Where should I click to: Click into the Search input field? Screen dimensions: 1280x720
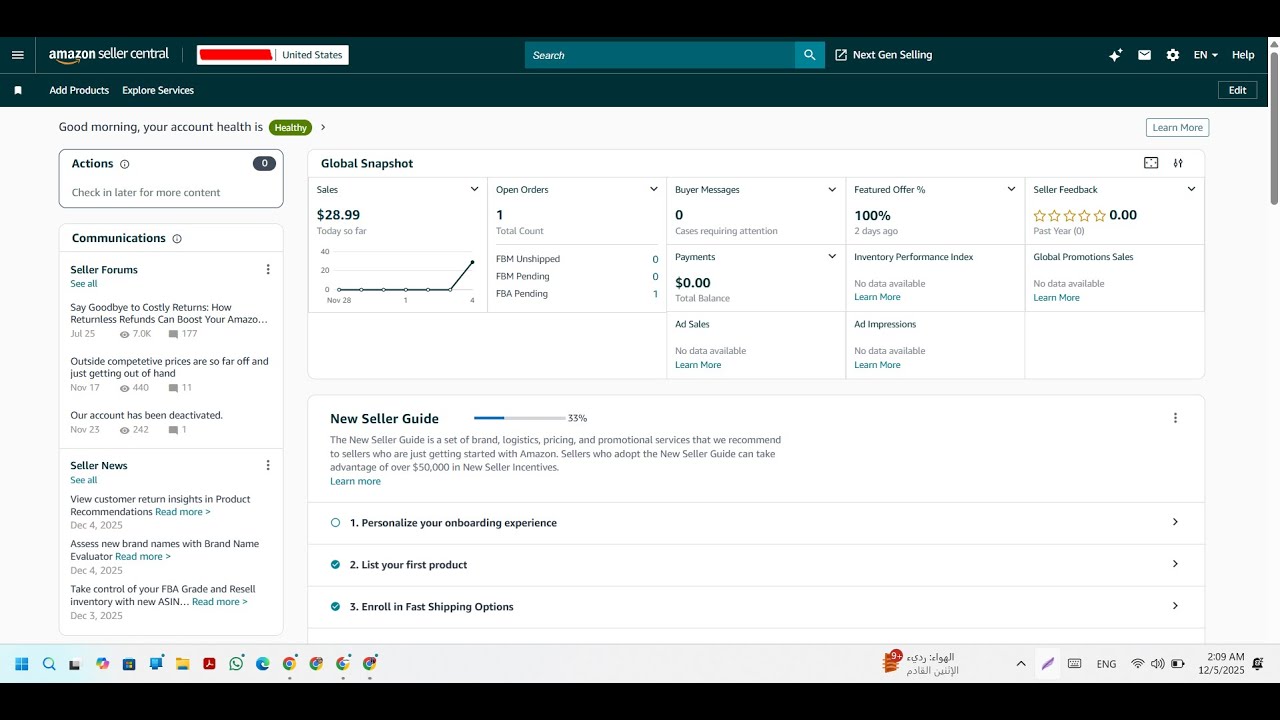(660, 55)
